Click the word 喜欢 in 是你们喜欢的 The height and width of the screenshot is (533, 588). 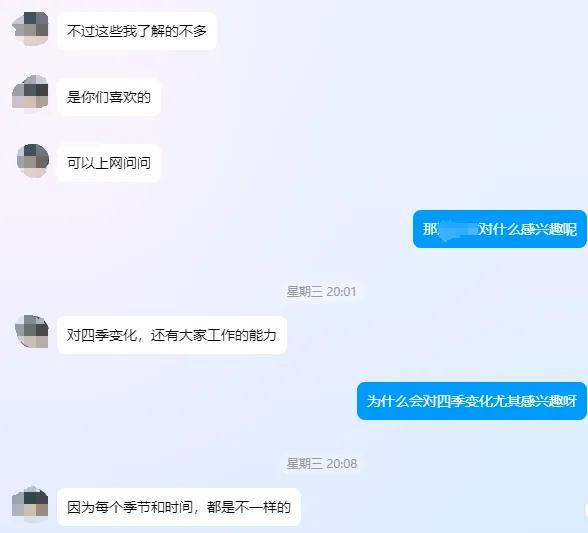(123, 97)
